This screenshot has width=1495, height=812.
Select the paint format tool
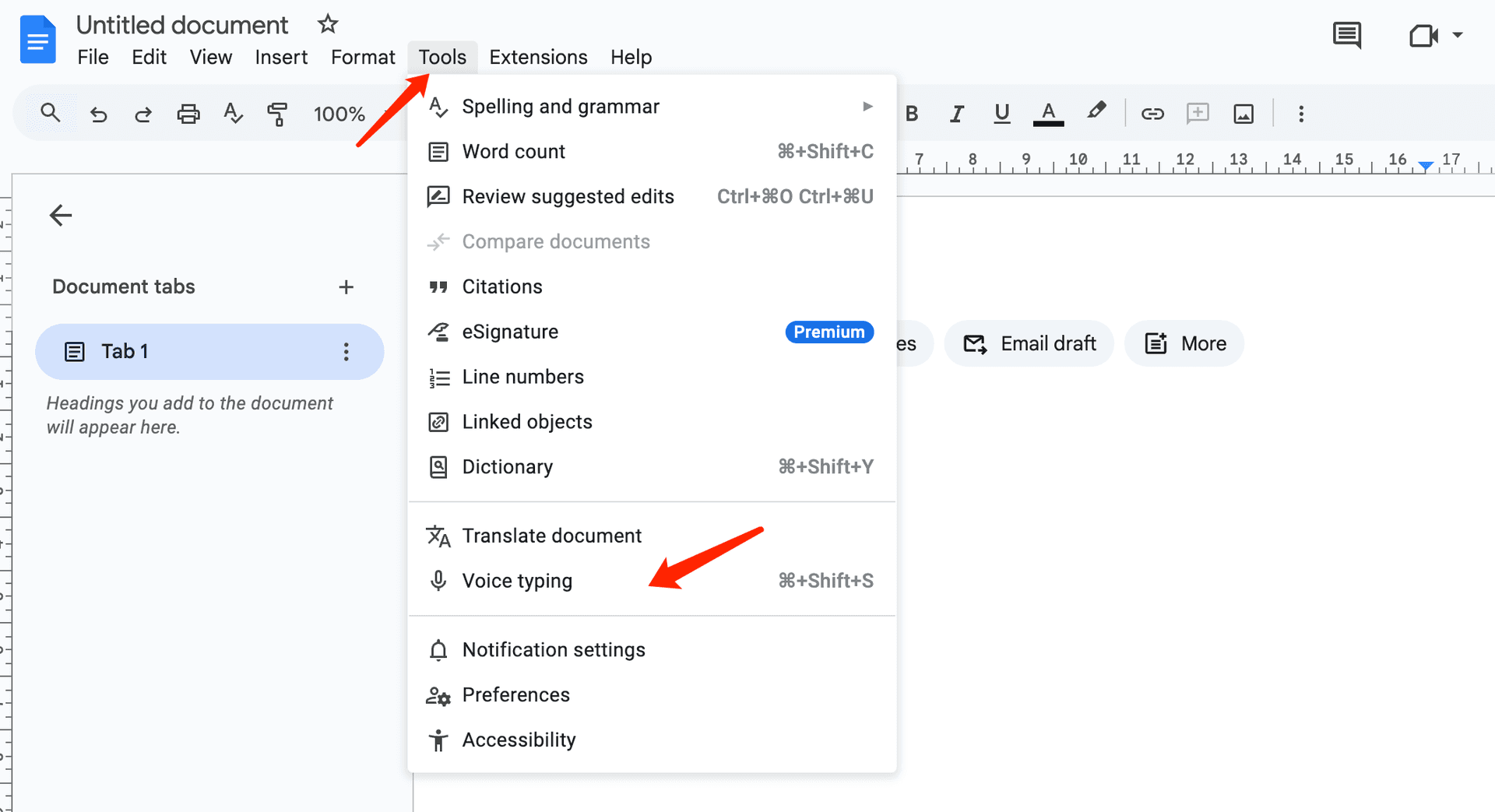[277, 114]
